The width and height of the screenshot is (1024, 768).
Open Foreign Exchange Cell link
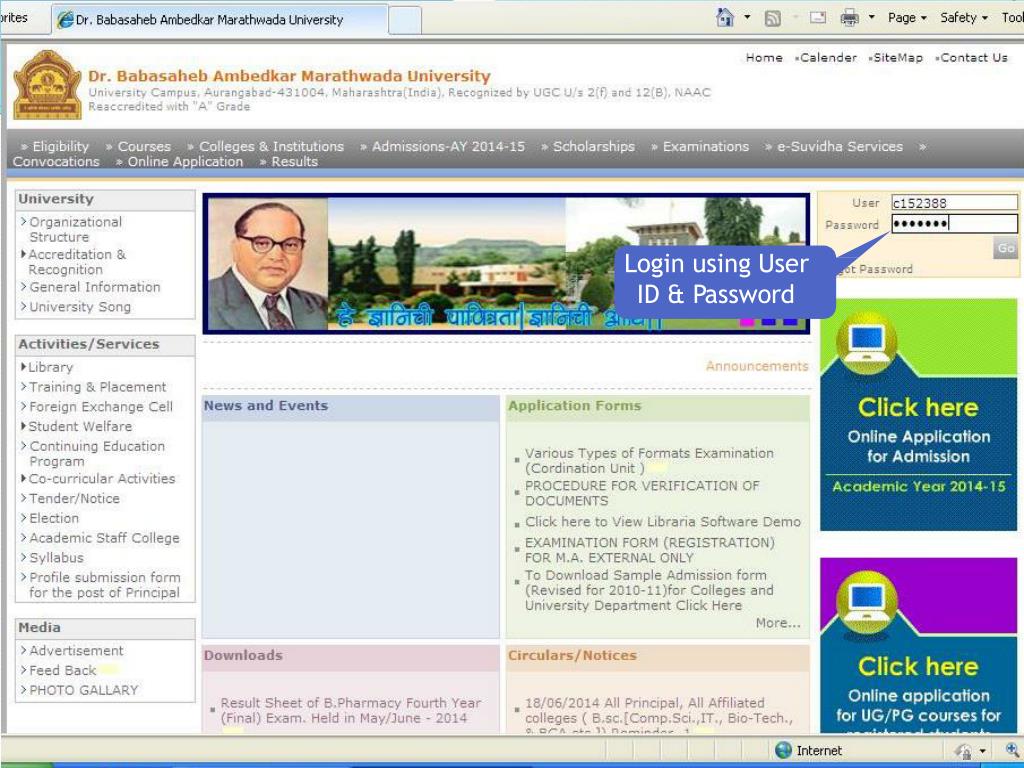click(x=101, y=406)
